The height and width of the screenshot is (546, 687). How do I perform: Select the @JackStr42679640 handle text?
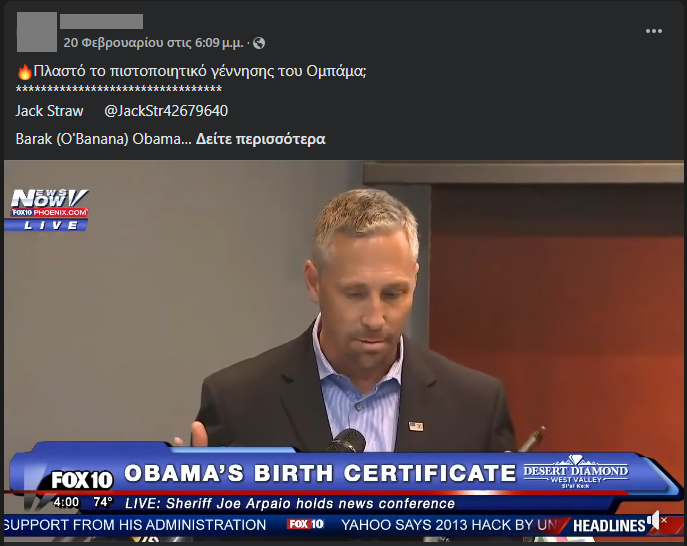pos(166,111)
